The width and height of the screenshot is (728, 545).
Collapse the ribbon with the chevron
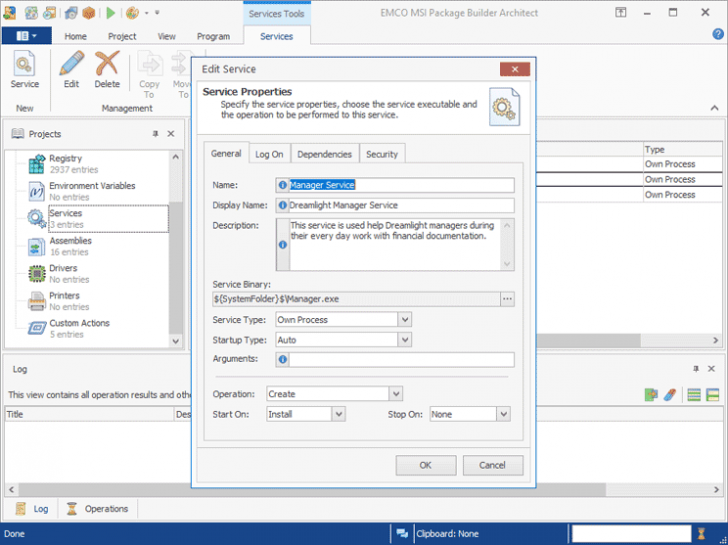click(x=714, y=108)
